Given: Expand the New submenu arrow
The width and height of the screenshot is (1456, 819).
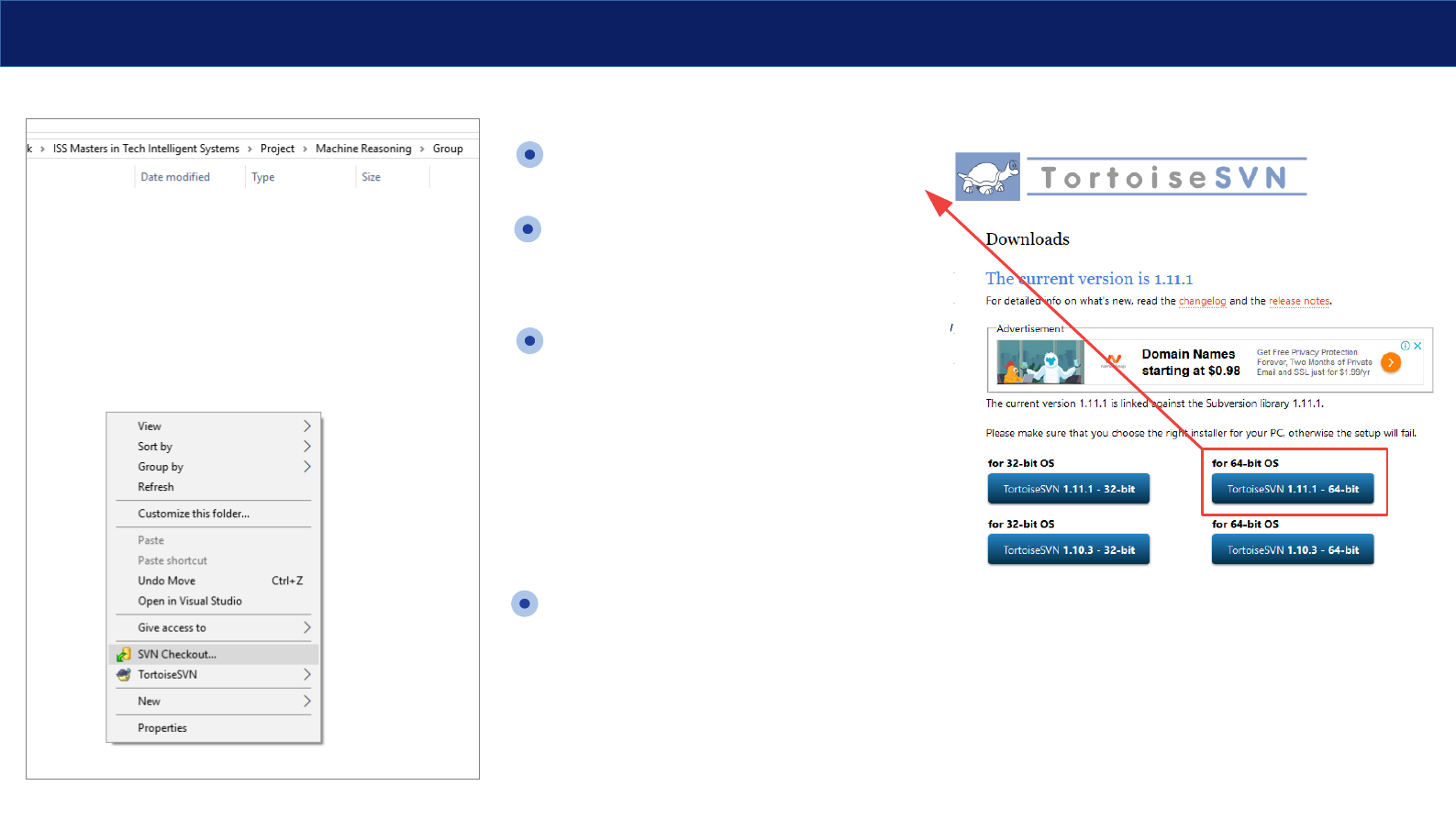Looking at the screenshot, I should click(307, 702).
